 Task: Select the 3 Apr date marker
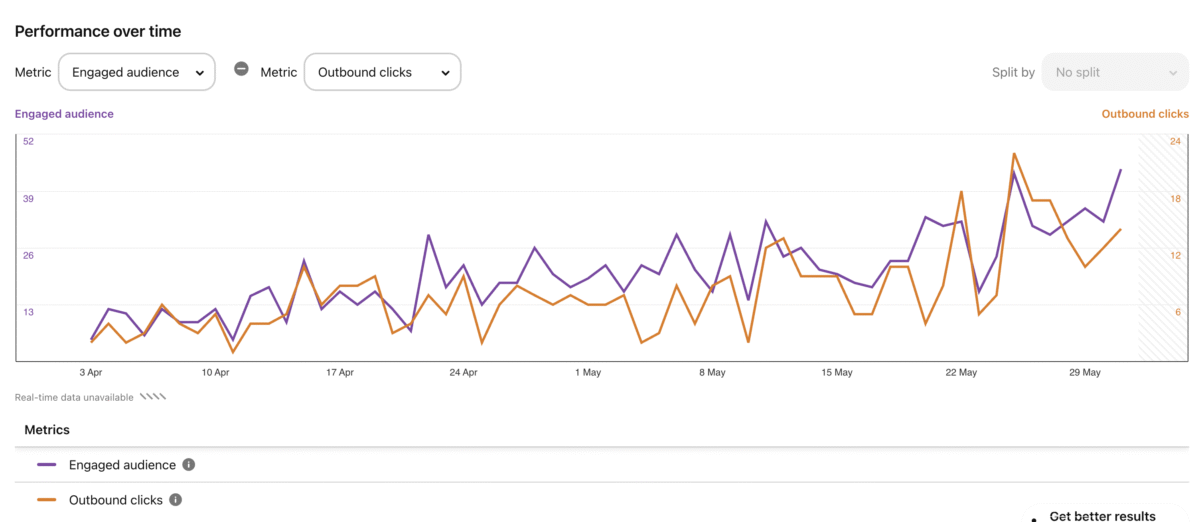[x=91, y=373]
